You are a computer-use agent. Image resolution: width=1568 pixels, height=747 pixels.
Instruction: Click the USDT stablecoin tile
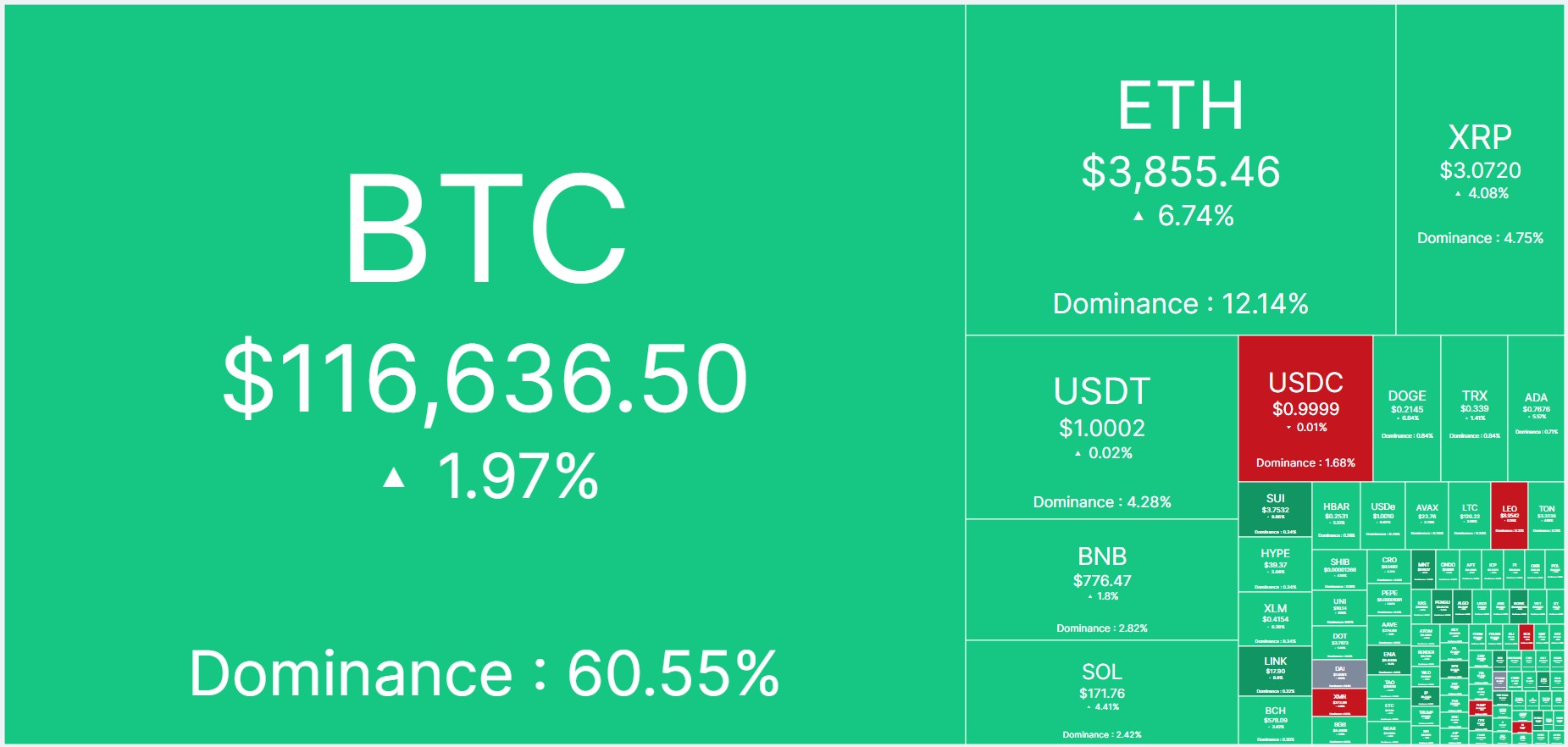click(x=1101, y=427)
